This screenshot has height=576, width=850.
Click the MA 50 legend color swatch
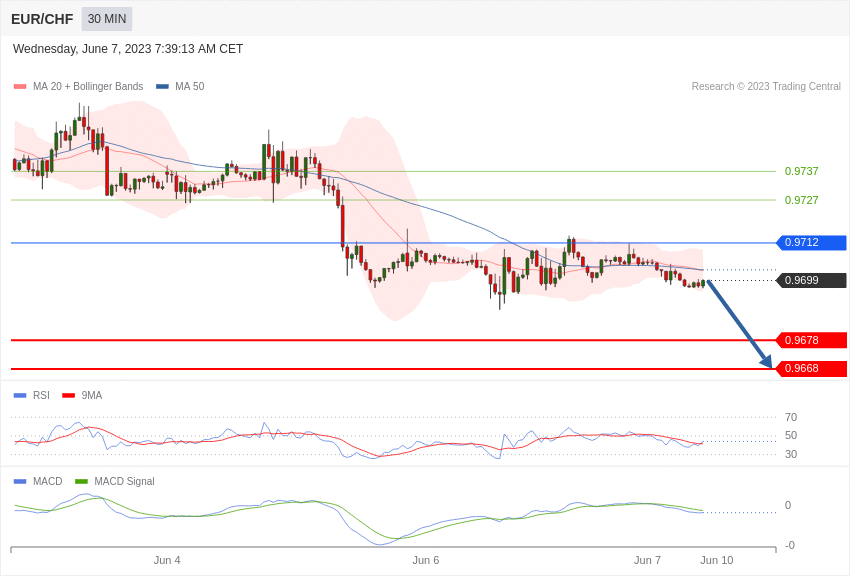click(162, 86)
